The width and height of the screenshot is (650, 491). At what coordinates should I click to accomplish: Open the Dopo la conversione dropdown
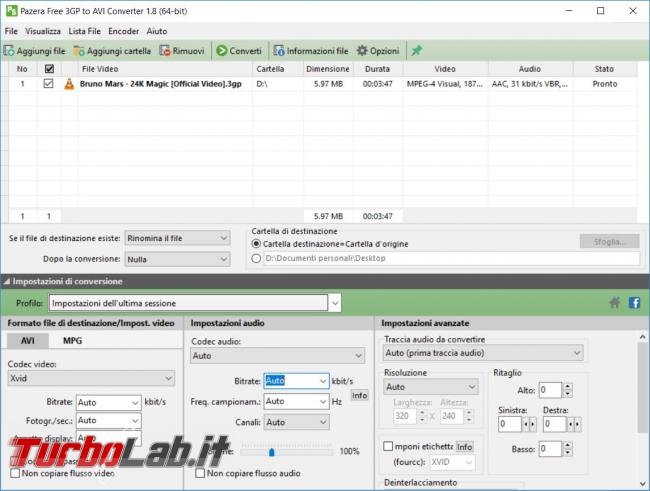point(177,259)
